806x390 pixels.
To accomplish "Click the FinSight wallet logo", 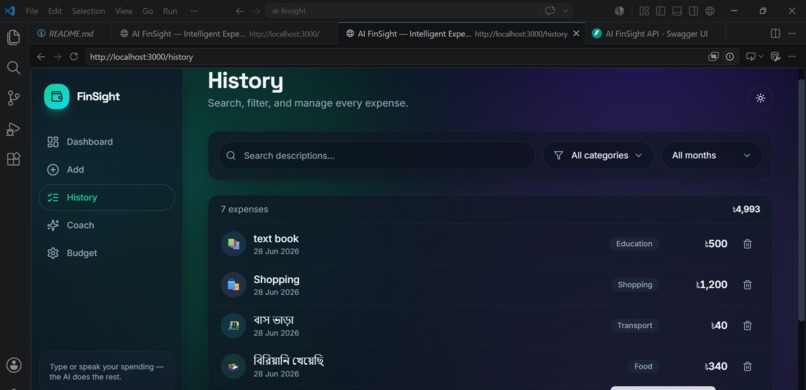I will pos(57,97).
